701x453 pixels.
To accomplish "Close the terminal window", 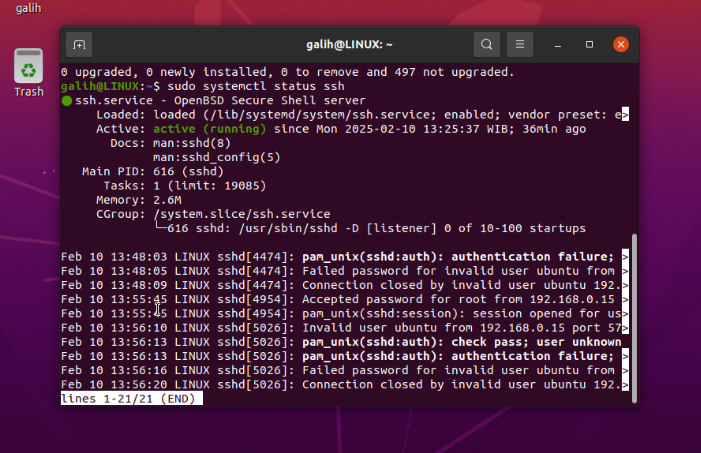I will tap(621, 44).
